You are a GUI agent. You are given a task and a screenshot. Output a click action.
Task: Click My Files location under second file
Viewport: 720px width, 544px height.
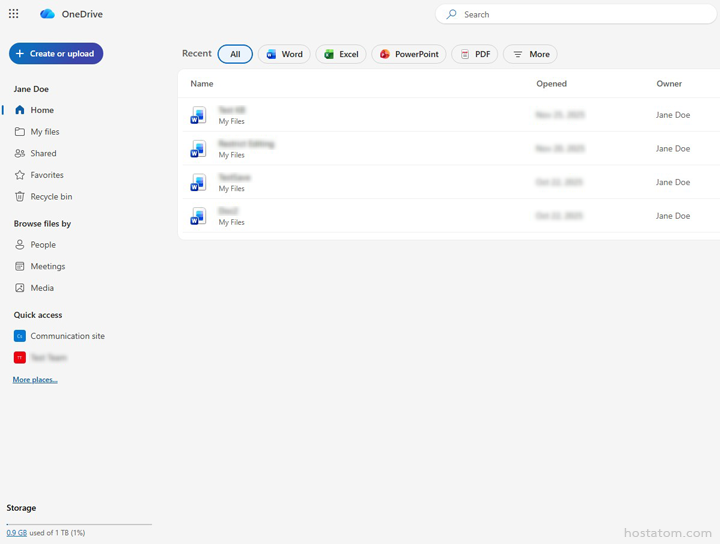pos(231,155)
